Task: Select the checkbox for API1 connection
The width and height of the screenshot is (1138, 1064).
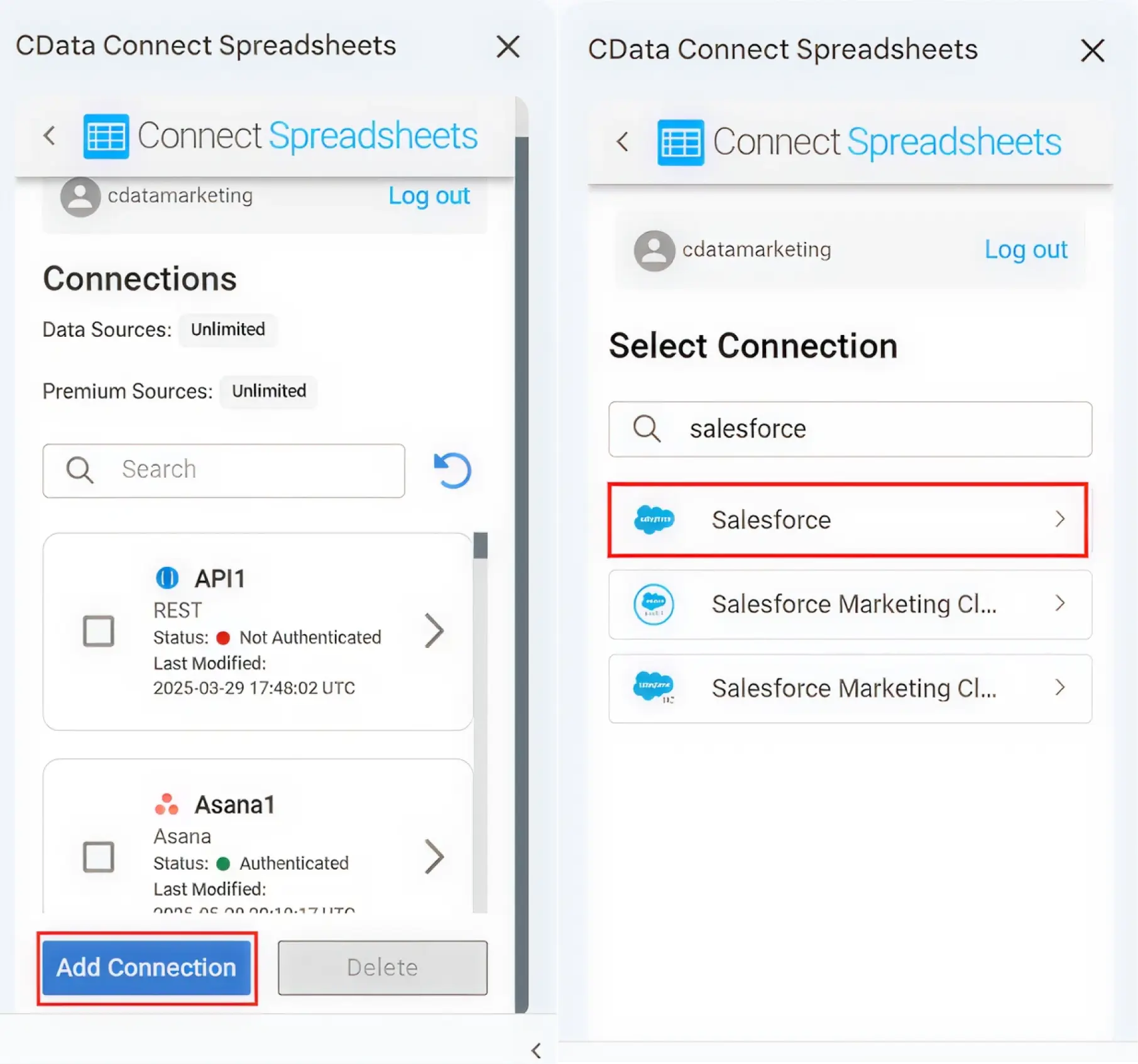Action: 99,631
